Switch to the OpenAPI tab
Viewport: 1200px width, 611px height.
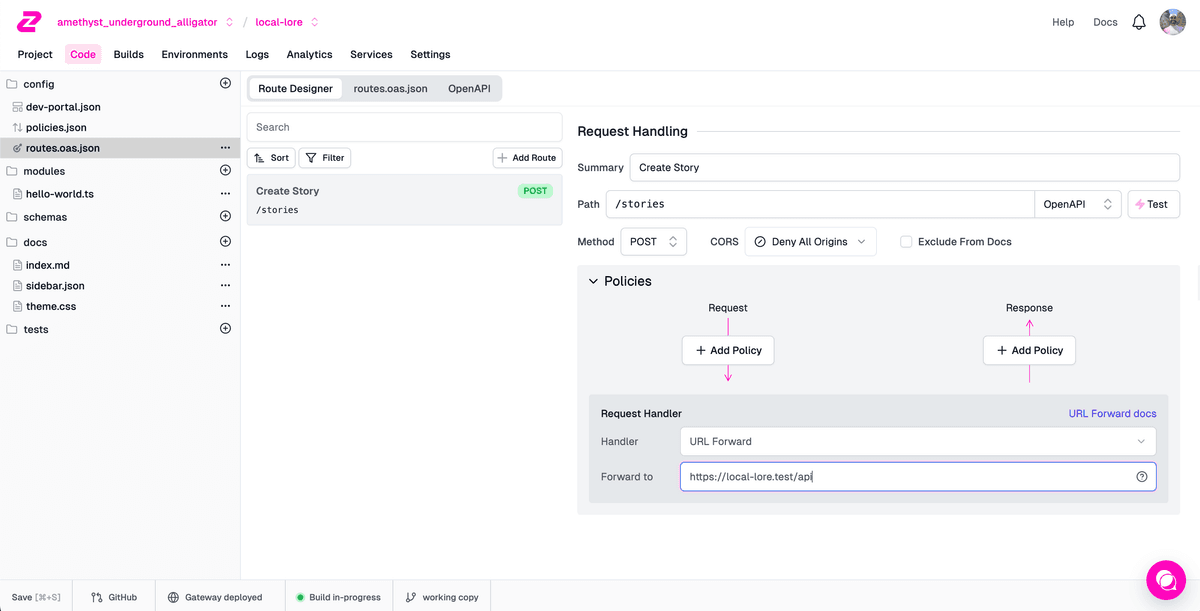pos(470,89)
